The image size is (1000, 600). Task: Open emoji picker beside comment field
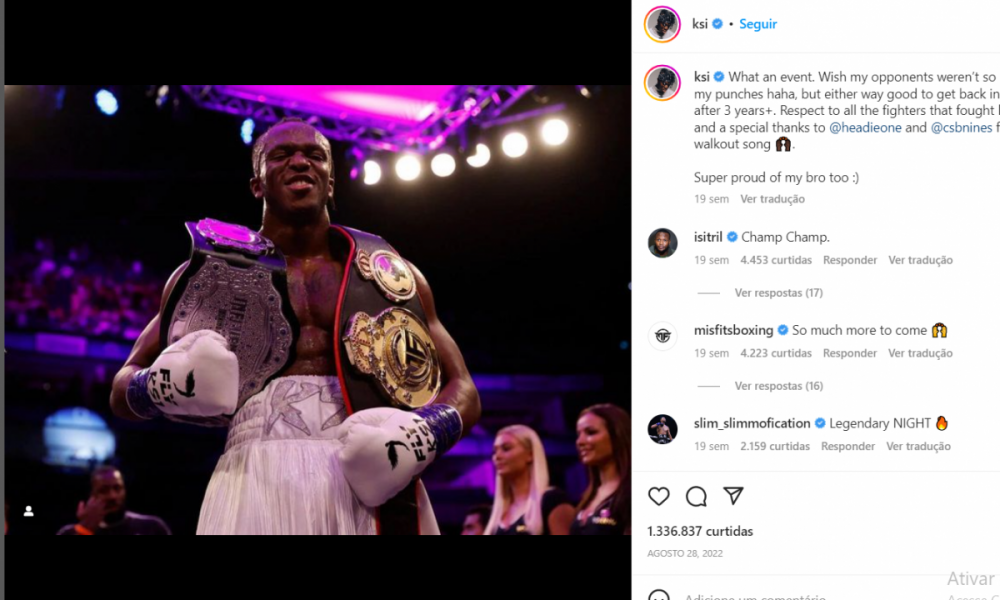(x=659, y=596)
